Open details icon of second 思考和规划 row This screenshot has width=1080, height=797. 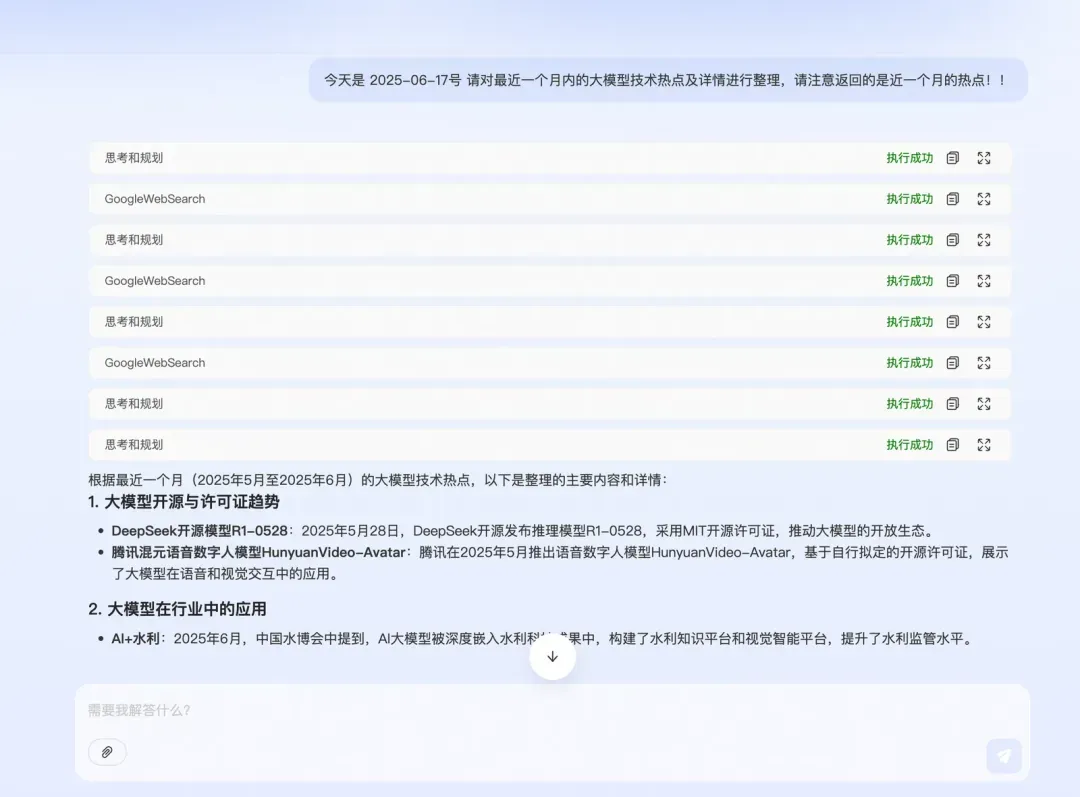click(x=953, y=240)
